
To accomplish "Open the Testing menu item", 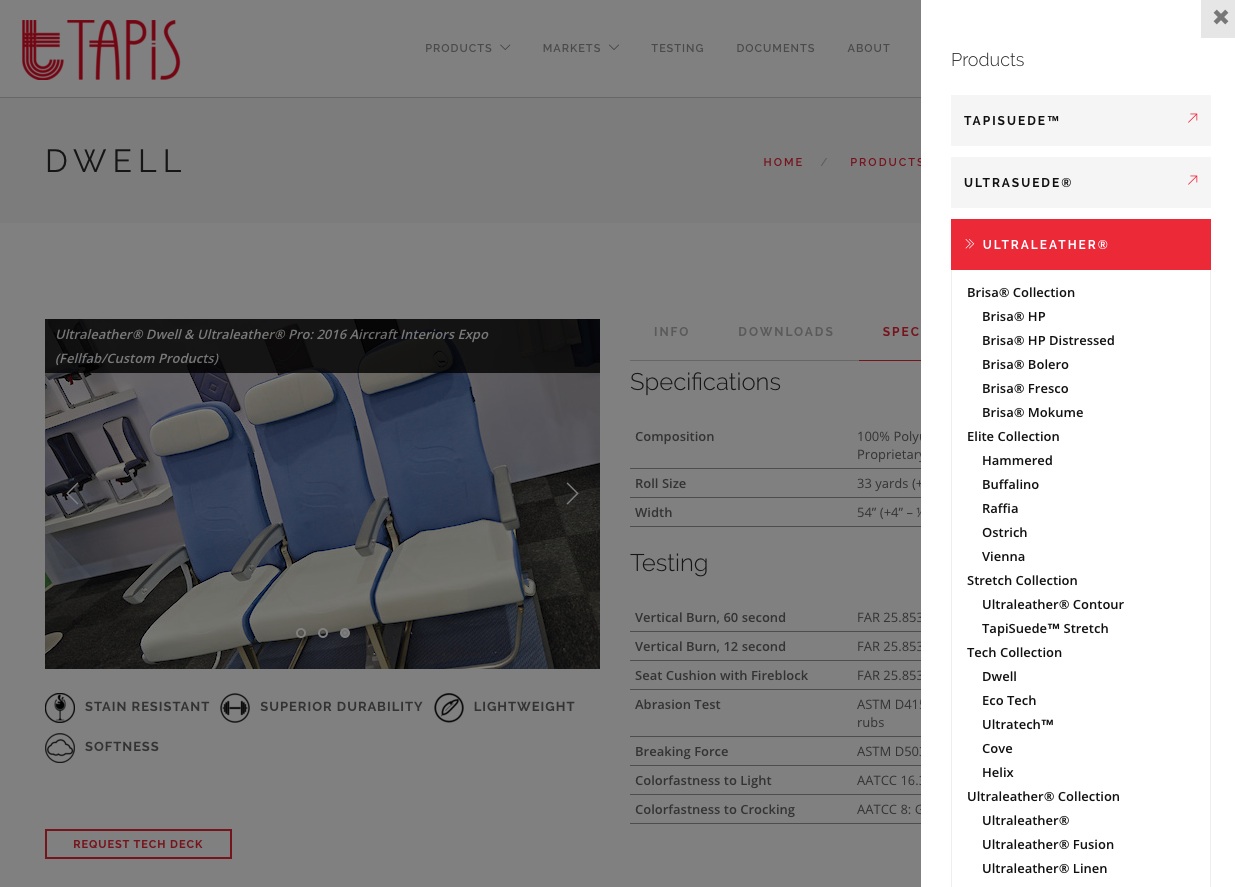I will click(x=678, y=48).
